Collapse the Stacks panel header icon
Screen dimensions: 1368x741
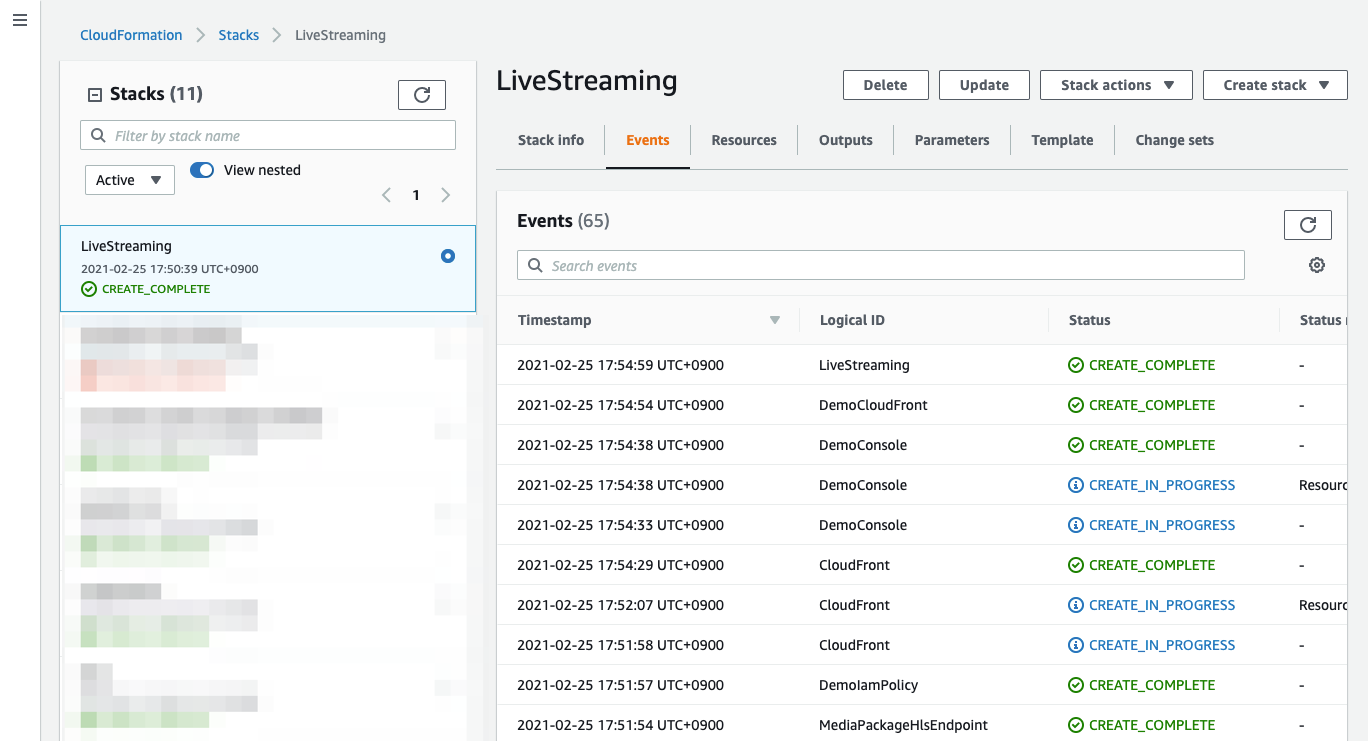pyautogui.click(x=95, y=95)
